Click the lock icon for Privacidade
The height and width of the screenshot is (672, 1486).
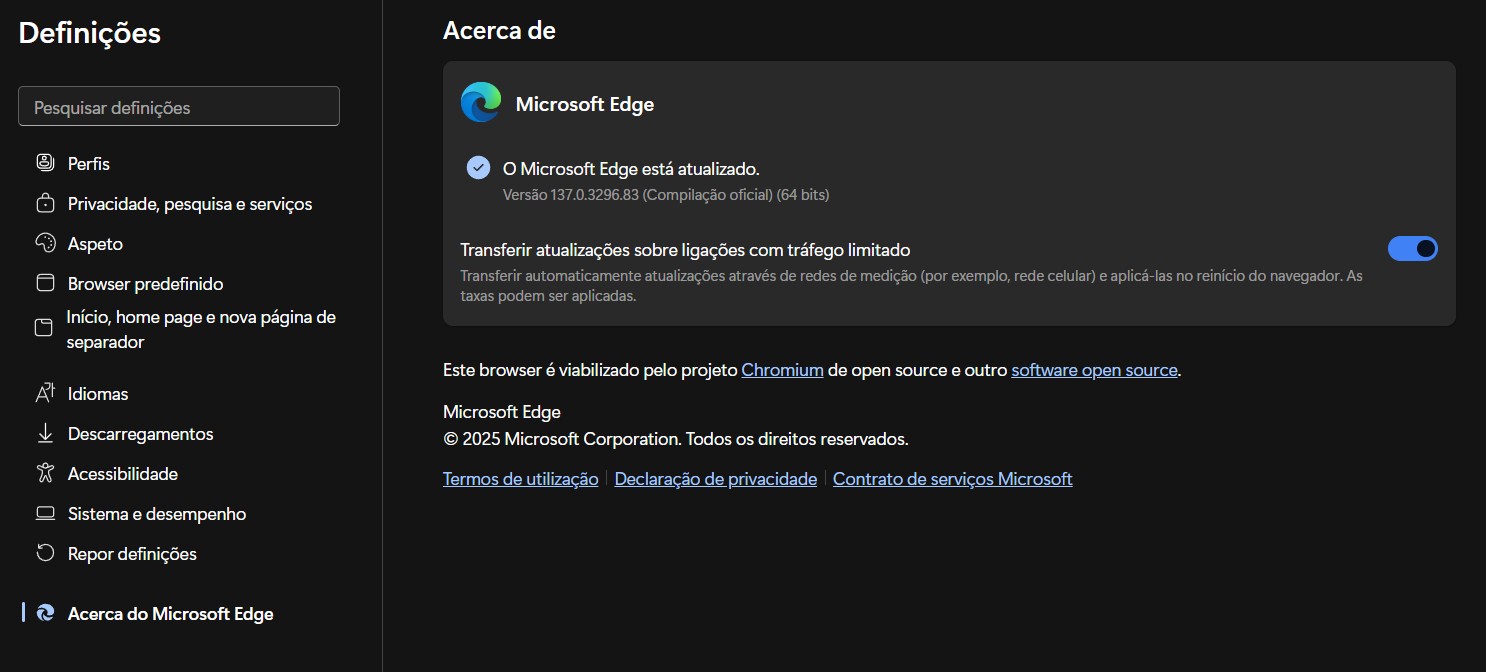pyautogui.click(x=45, y=204)
